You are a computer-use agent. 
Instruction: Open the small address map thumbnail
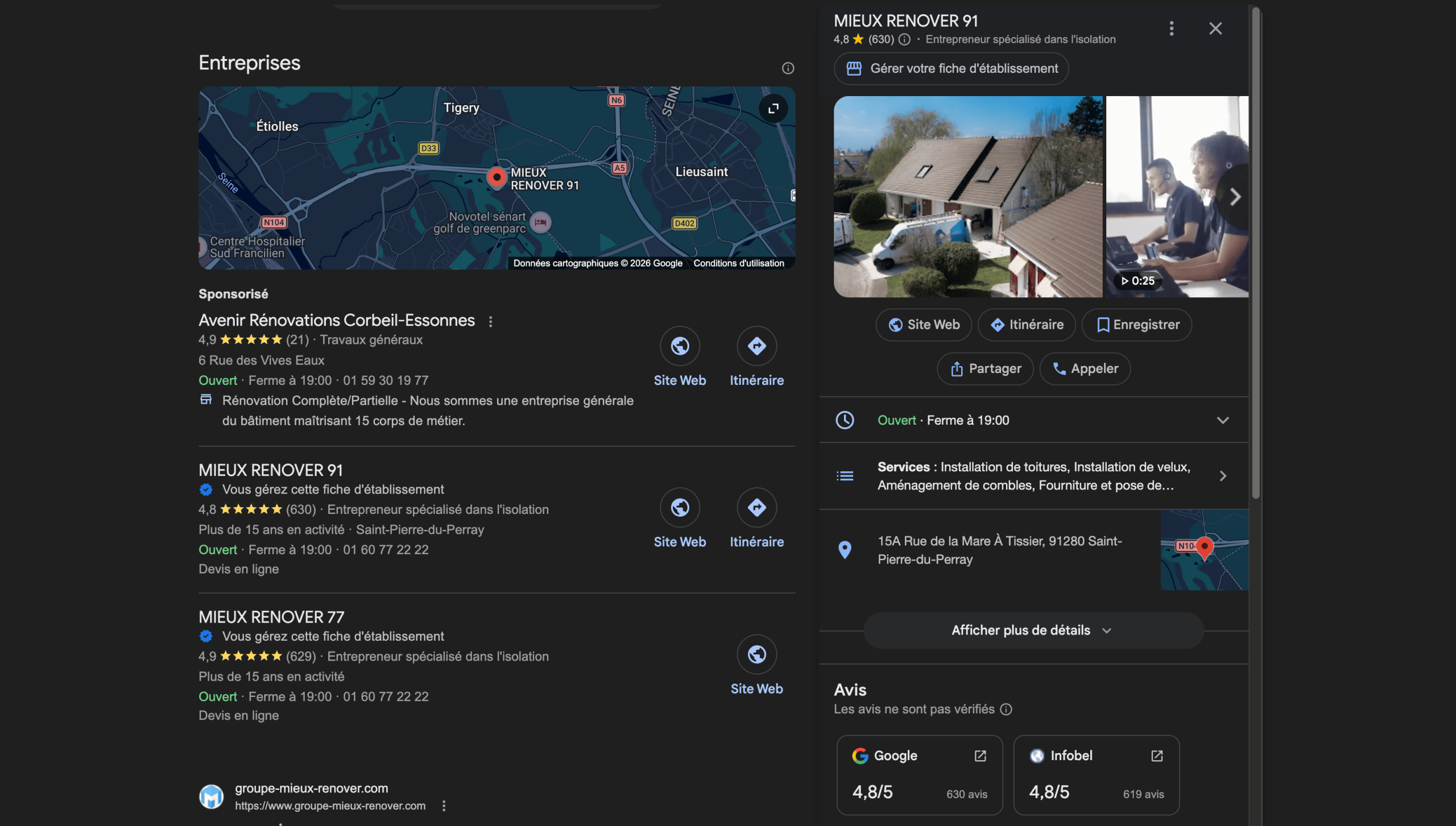pos(1205,550)
